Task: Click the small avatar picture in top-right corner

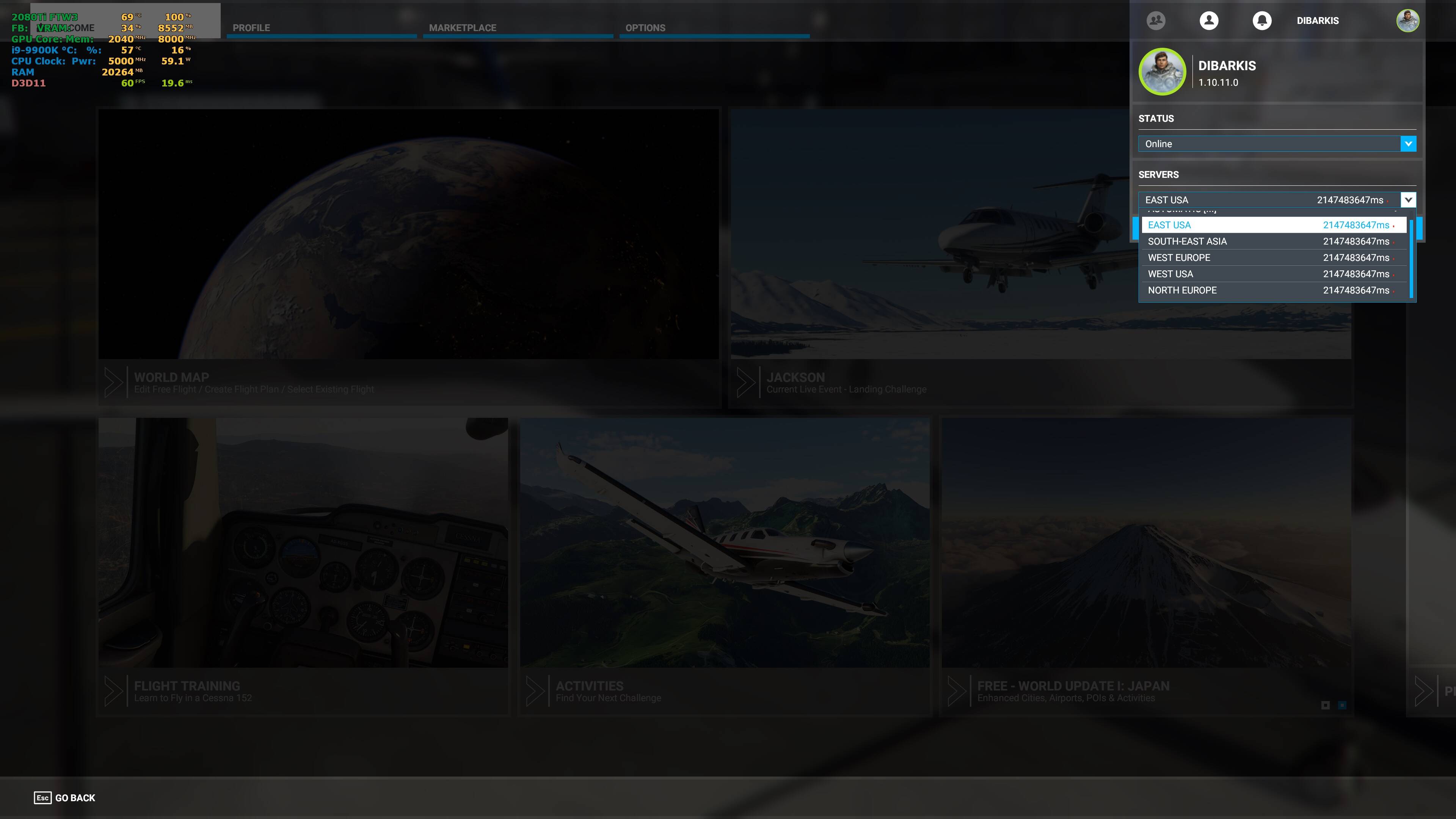Action: tap(1407, 20)
